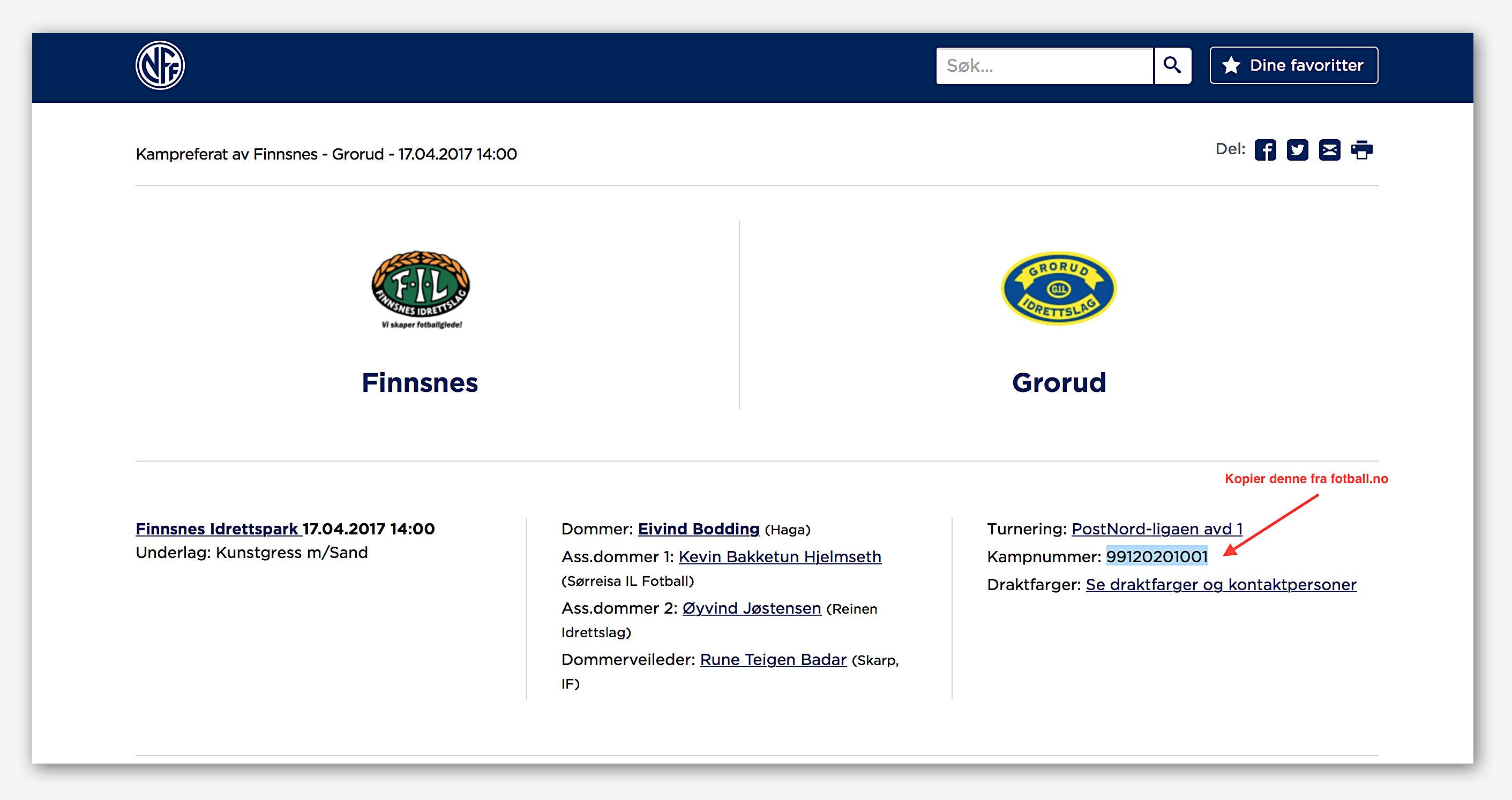Share the match report on Twitter
This screenshot has height=800, width=1512.
1297,150
